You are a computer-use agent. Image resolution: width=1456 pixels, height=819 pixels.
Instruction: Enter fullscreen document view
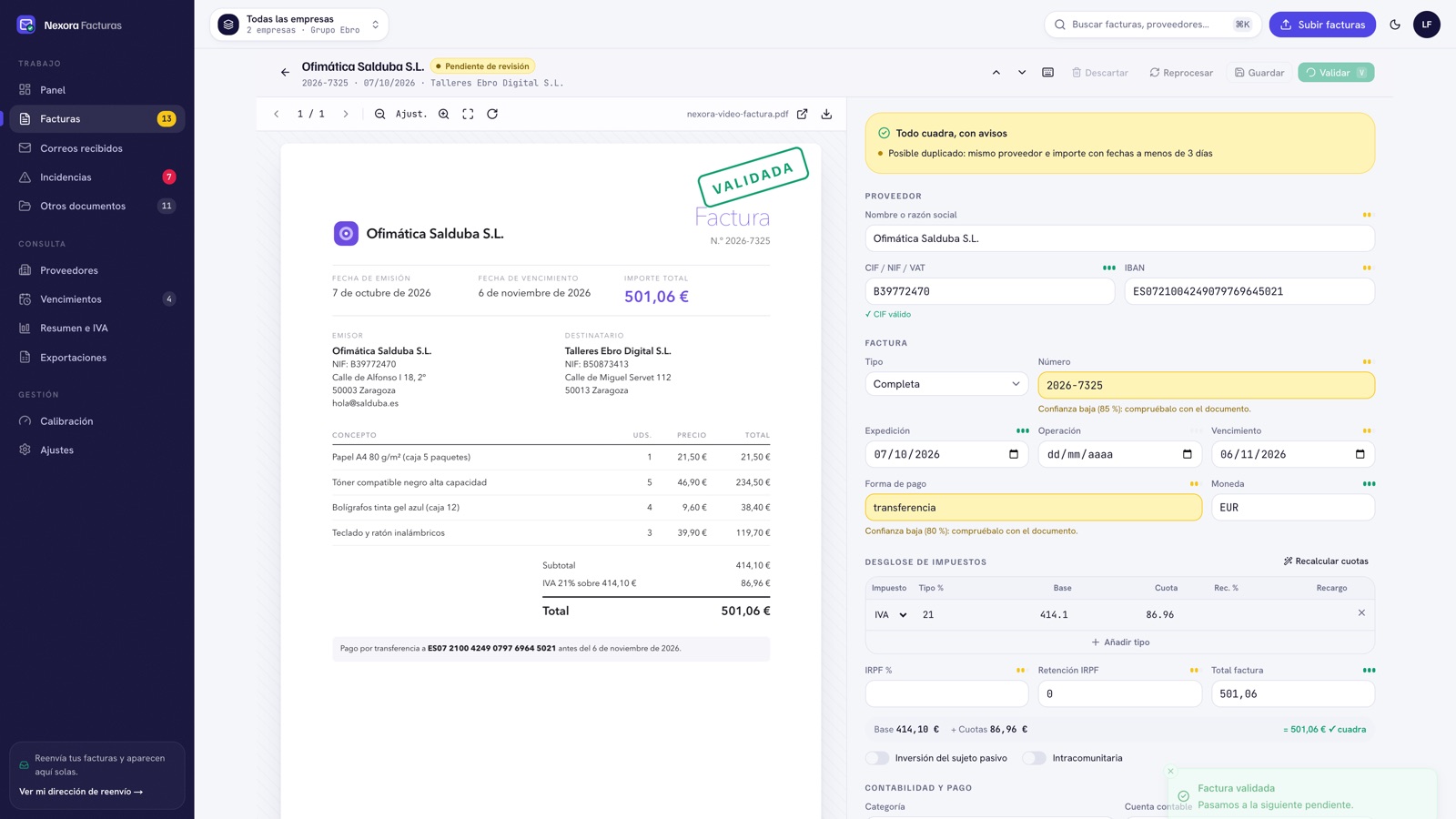point(468,114)
